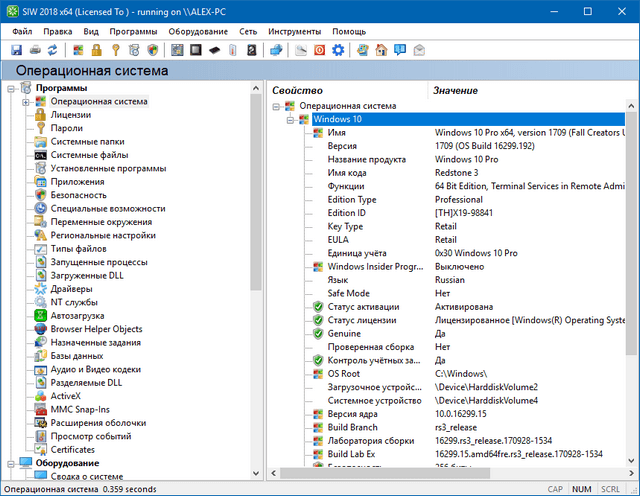This screenshot has width=640, height=496.
Task: Collapse the Программы tree node
Action: point(10,88)
